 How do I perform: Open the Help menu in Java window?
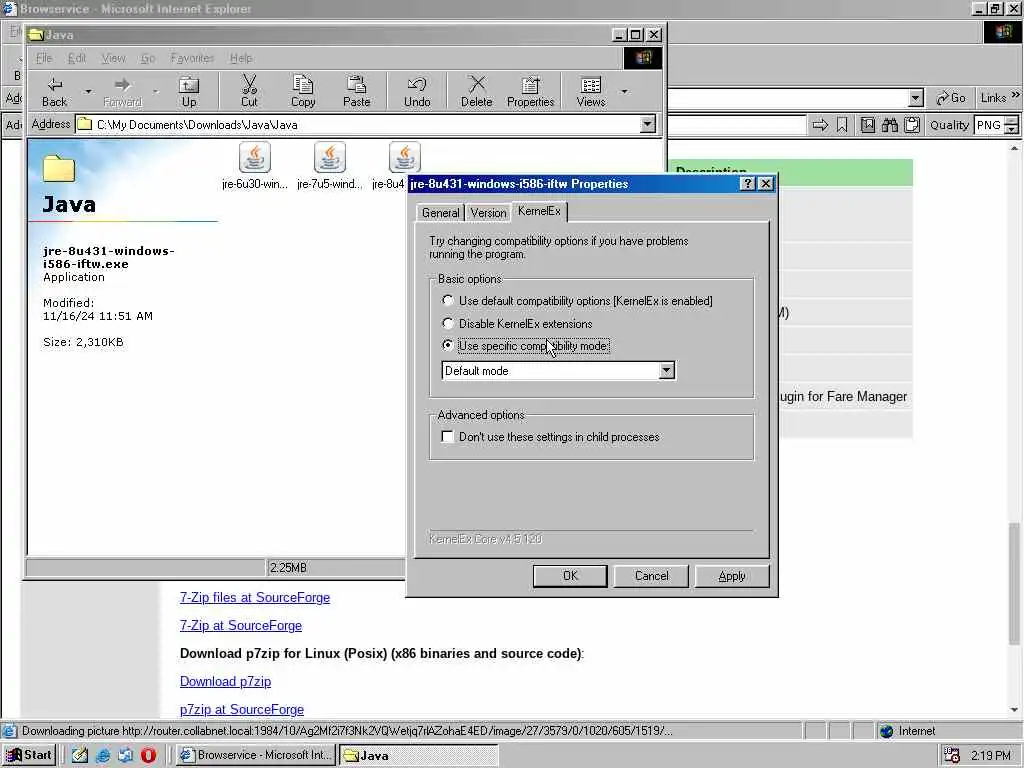(241, 58)
